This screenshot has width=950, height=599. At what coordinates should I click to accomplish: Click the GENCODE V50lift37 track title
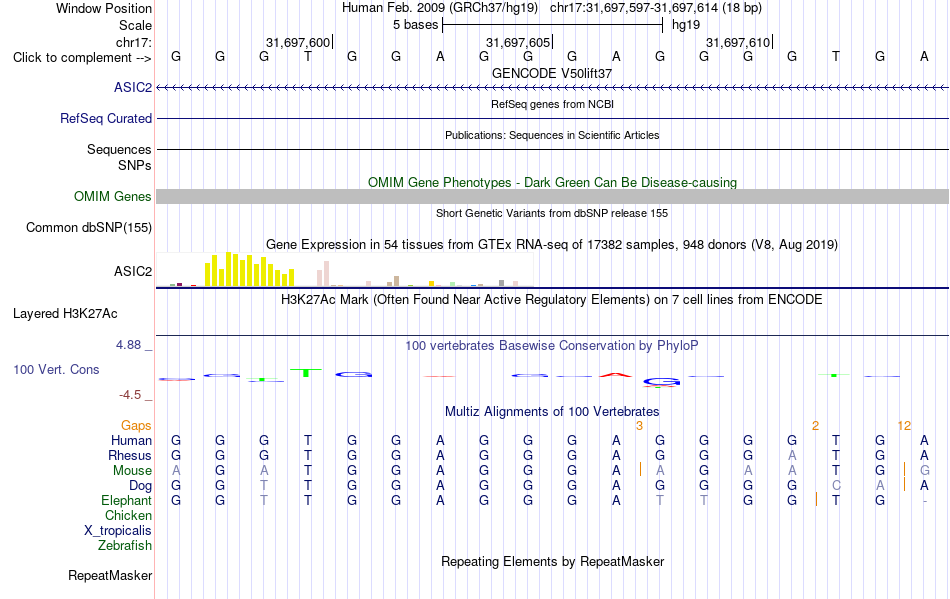[552, 73]
